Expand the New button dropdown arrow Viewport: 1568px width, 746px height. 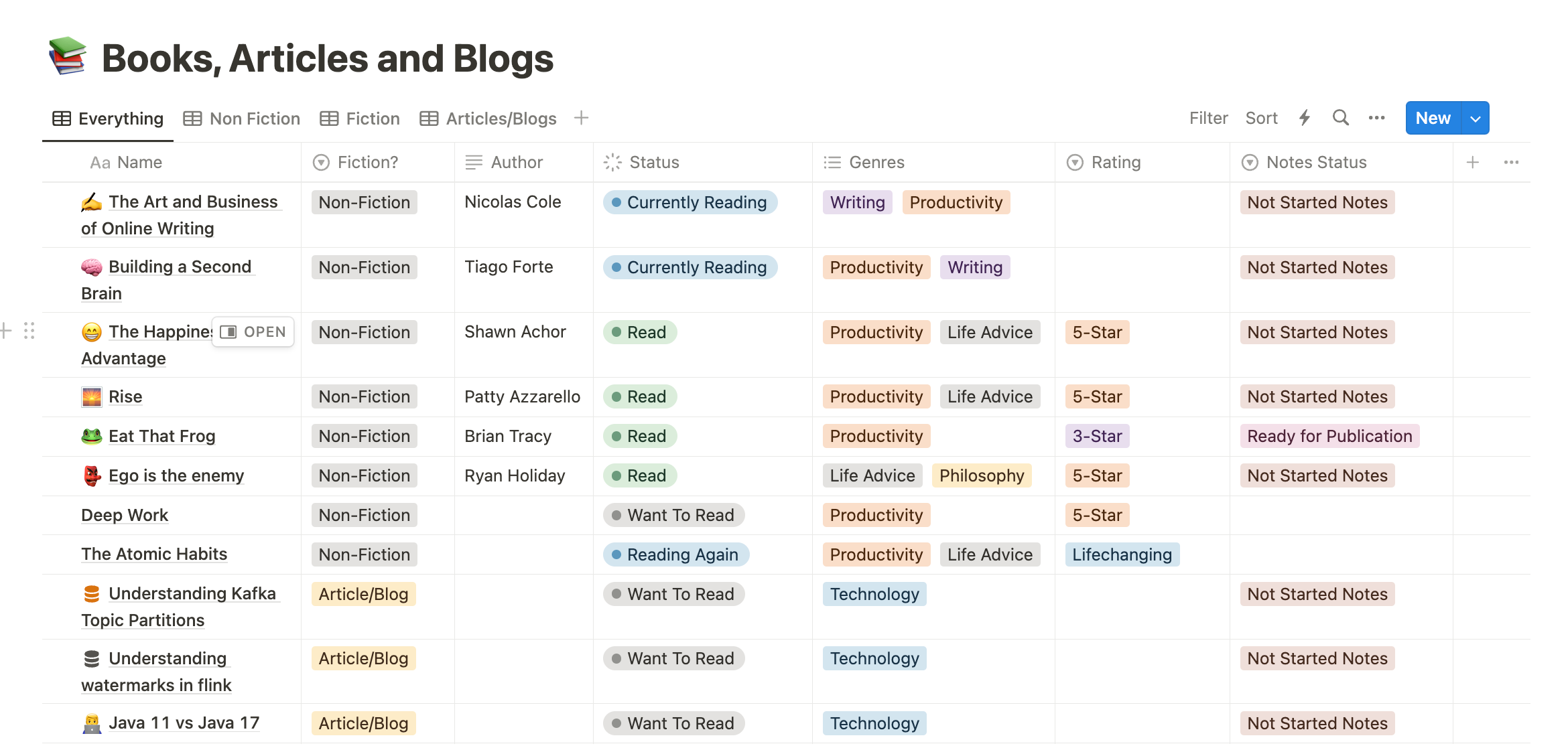click(x=1475, y=119)
